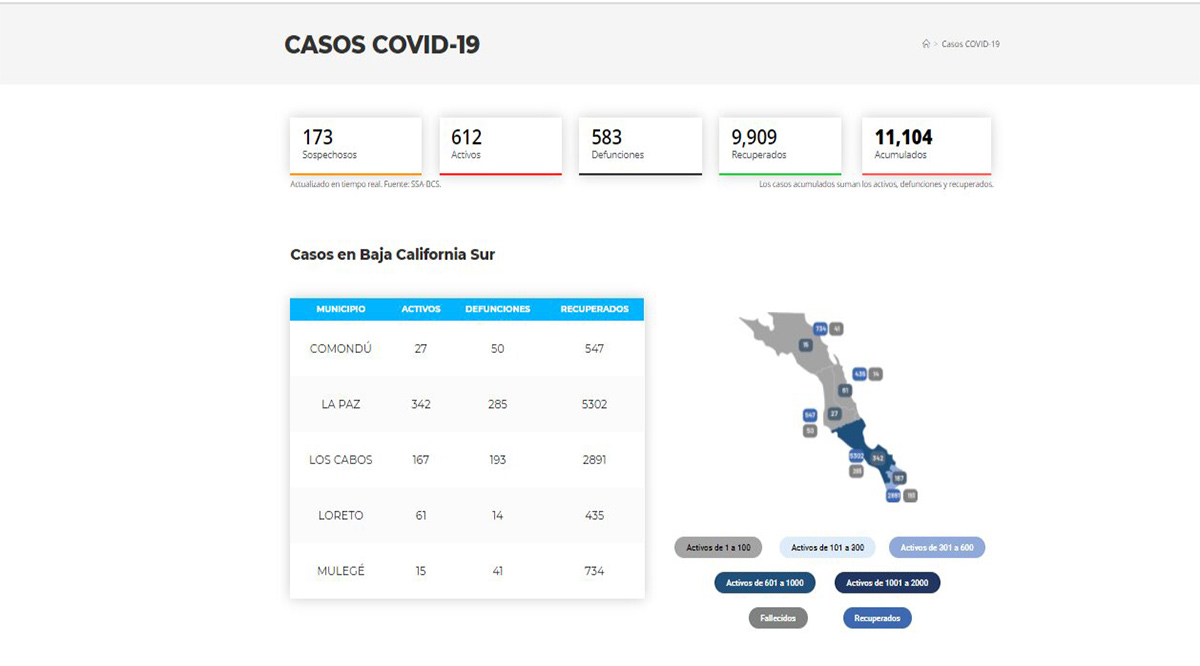Click the 342 active marker on the map
The width and height of the screenshot is (1200, 666).
pos(878,458)
